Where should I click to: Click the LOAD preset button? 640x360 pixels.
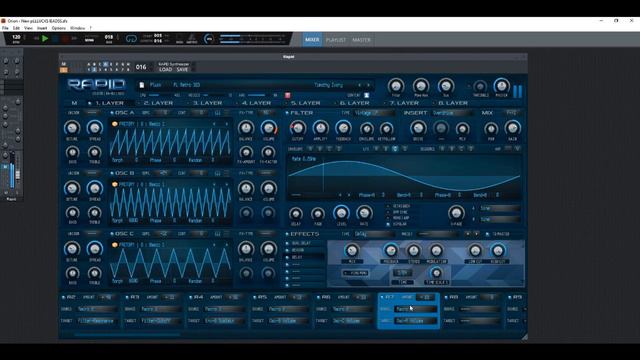(x=165, y=69)
